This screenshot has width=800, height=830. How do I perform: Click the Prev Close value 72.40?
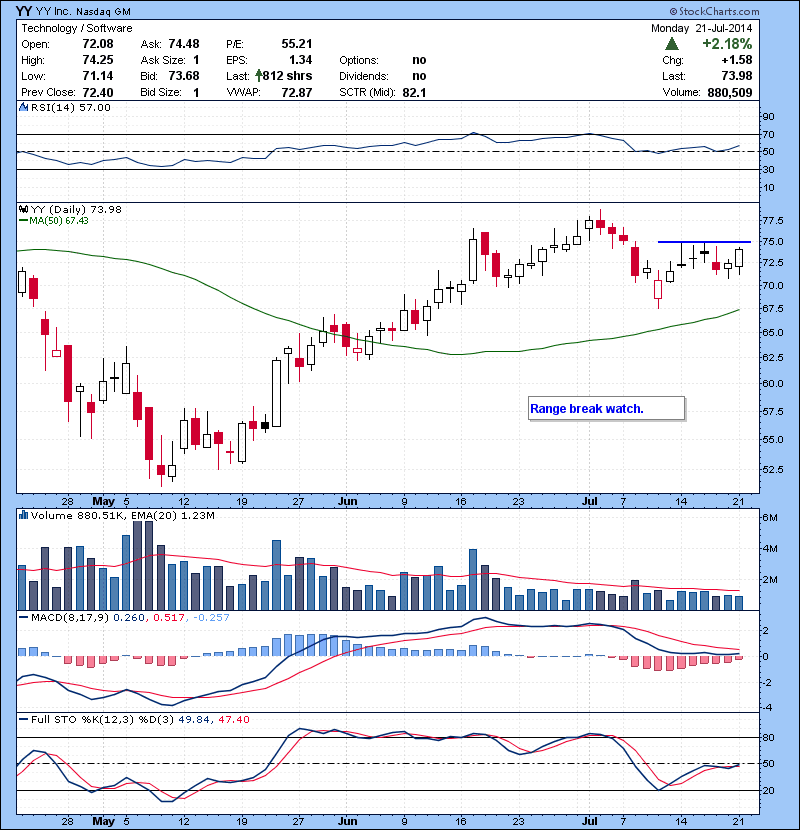pyautogui.click(x=98, y=92)
